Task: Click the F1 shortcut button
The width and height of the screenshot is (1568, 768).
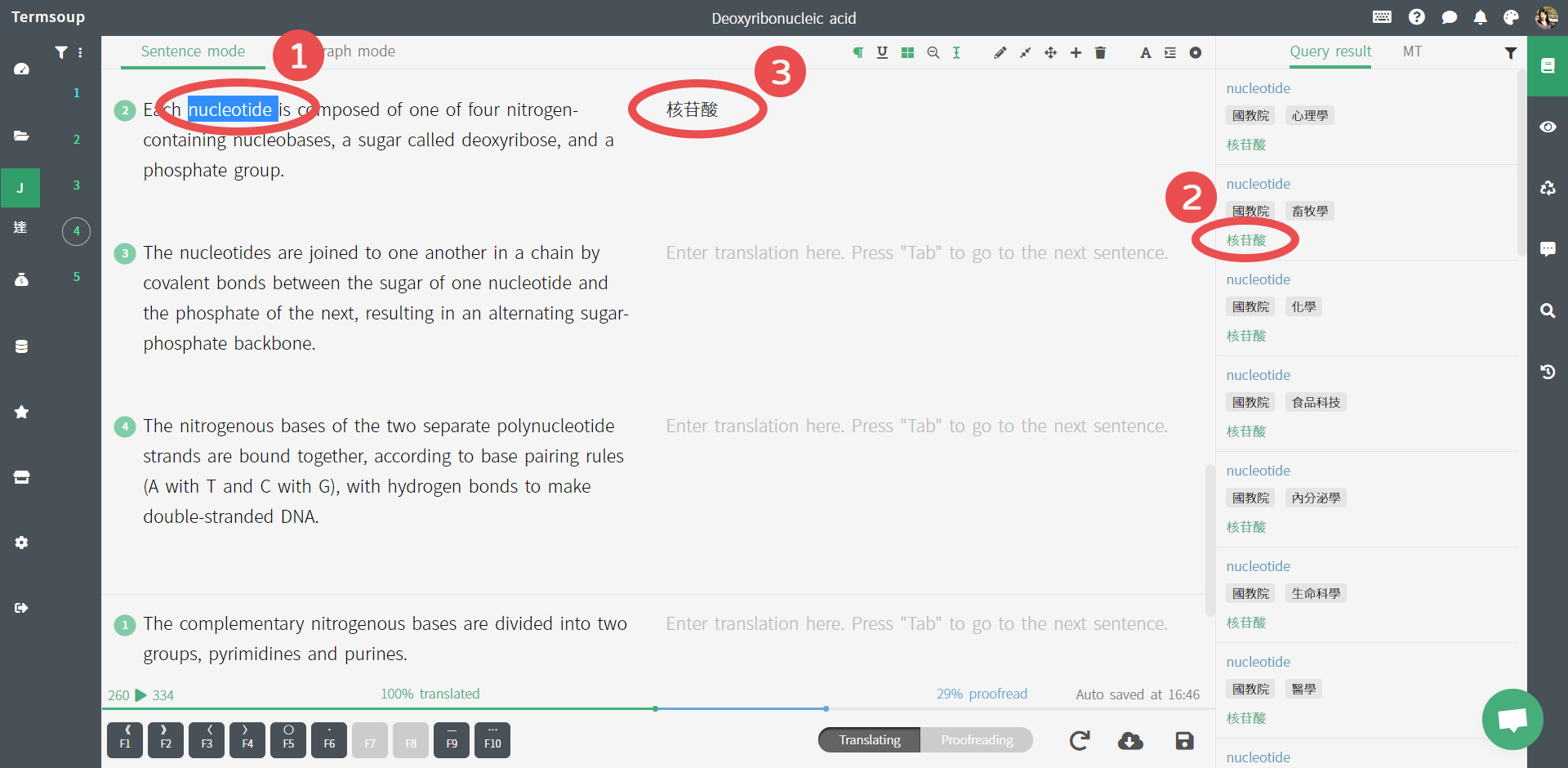Action: coord(125,740)
